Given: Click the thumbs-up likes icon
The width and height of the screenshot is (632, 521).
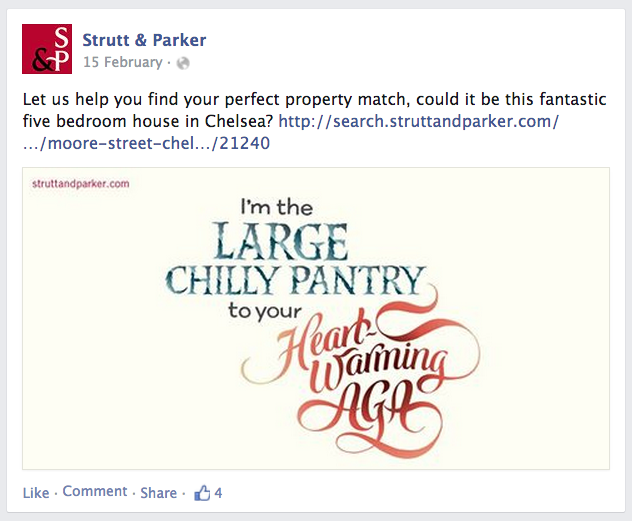Looking at the screenshot, I should pos(203,493).
